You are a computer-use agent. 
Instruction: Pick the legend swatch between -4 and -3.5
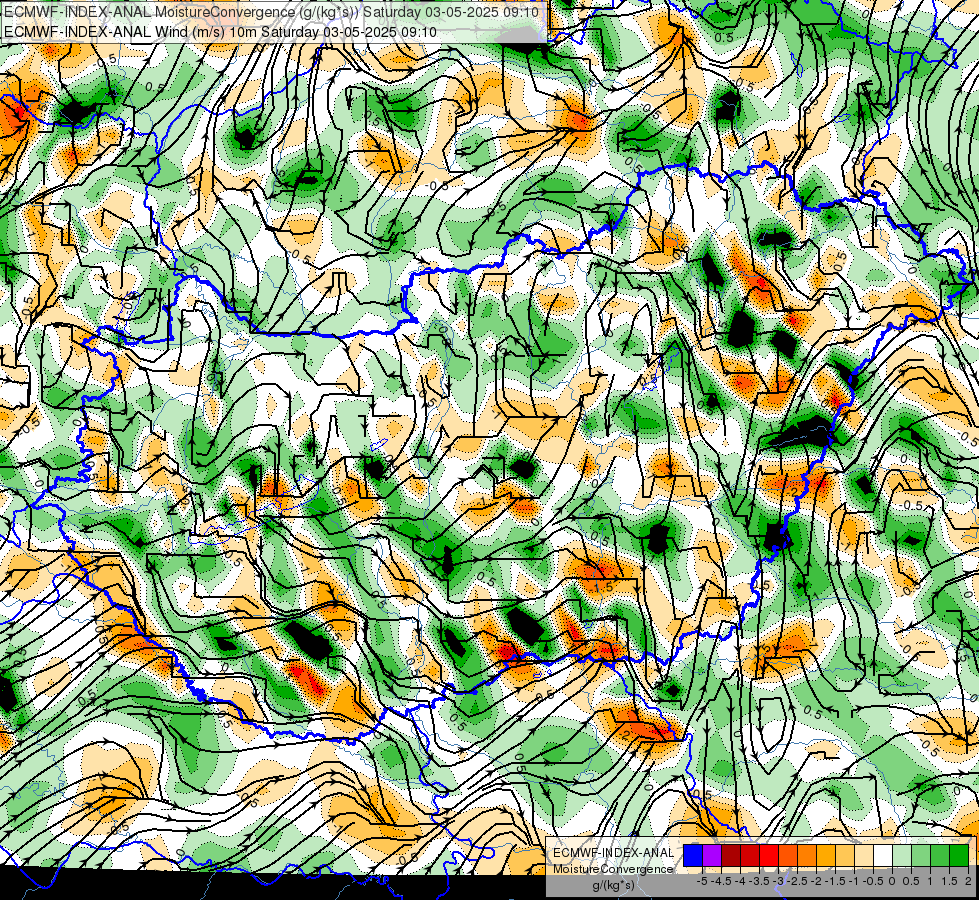(750, 855)
